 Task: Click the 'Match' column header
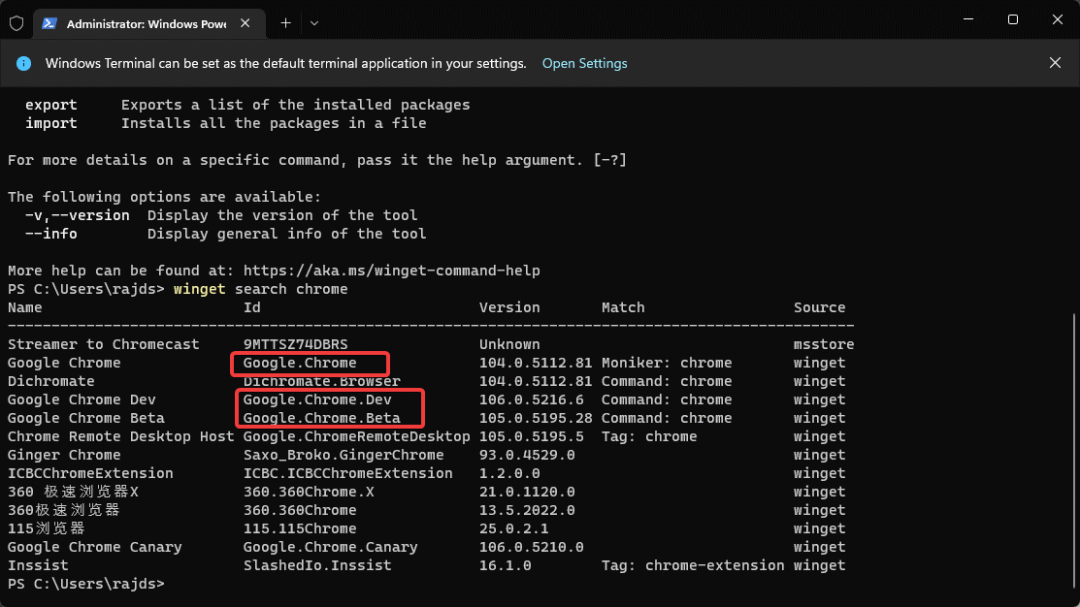coord(623,308)
